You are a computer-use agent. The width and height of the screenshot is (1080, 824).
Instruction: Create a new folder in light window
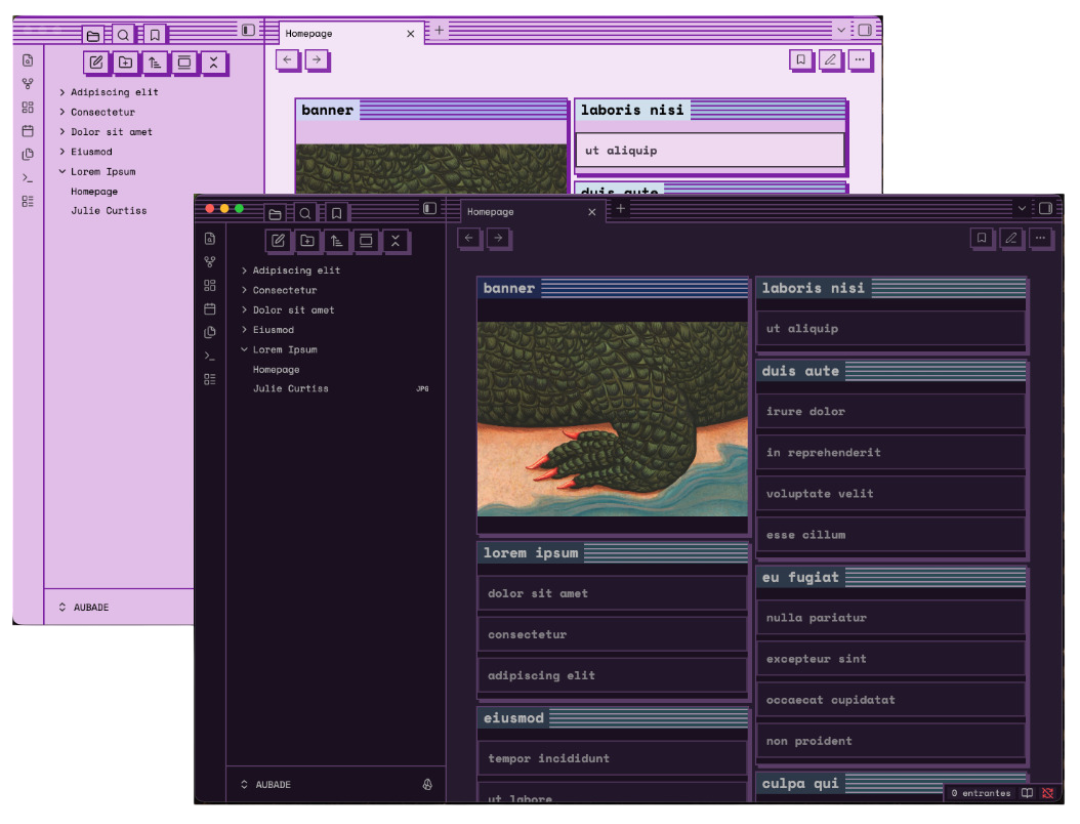[x=125, y=63]
